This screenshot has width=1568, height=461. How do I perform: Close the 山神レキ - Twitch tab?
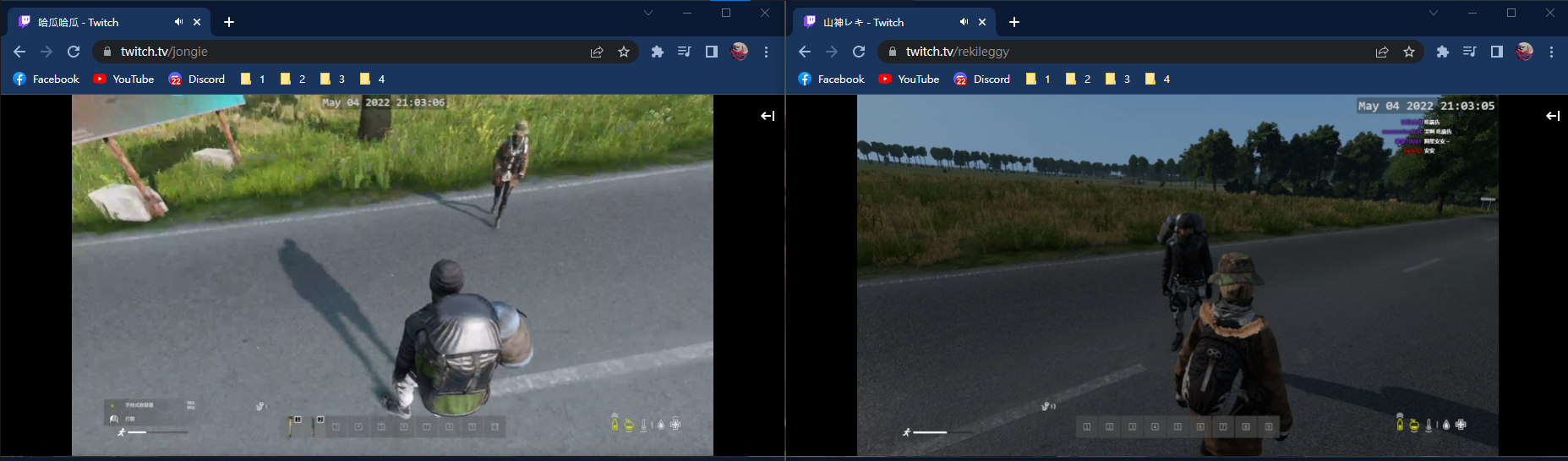coord(982,22)
